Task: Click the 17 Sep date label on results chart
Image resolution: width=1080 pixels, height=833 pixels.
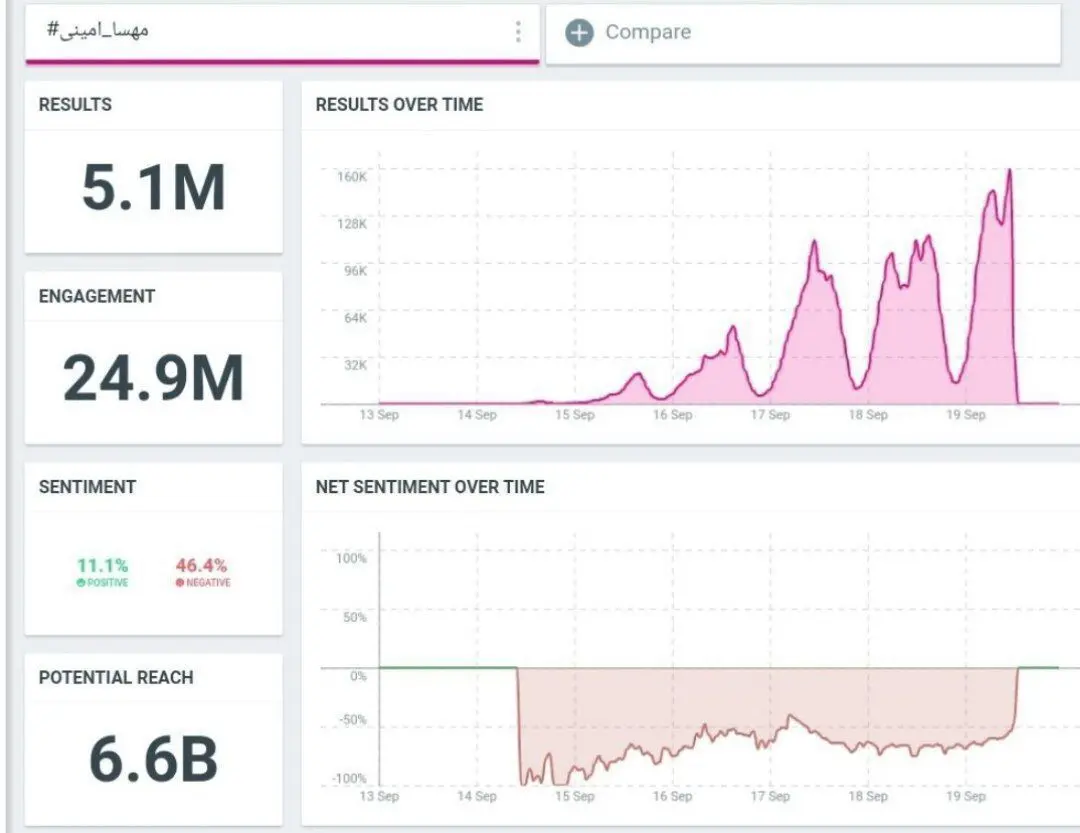Action: (770, 415)
